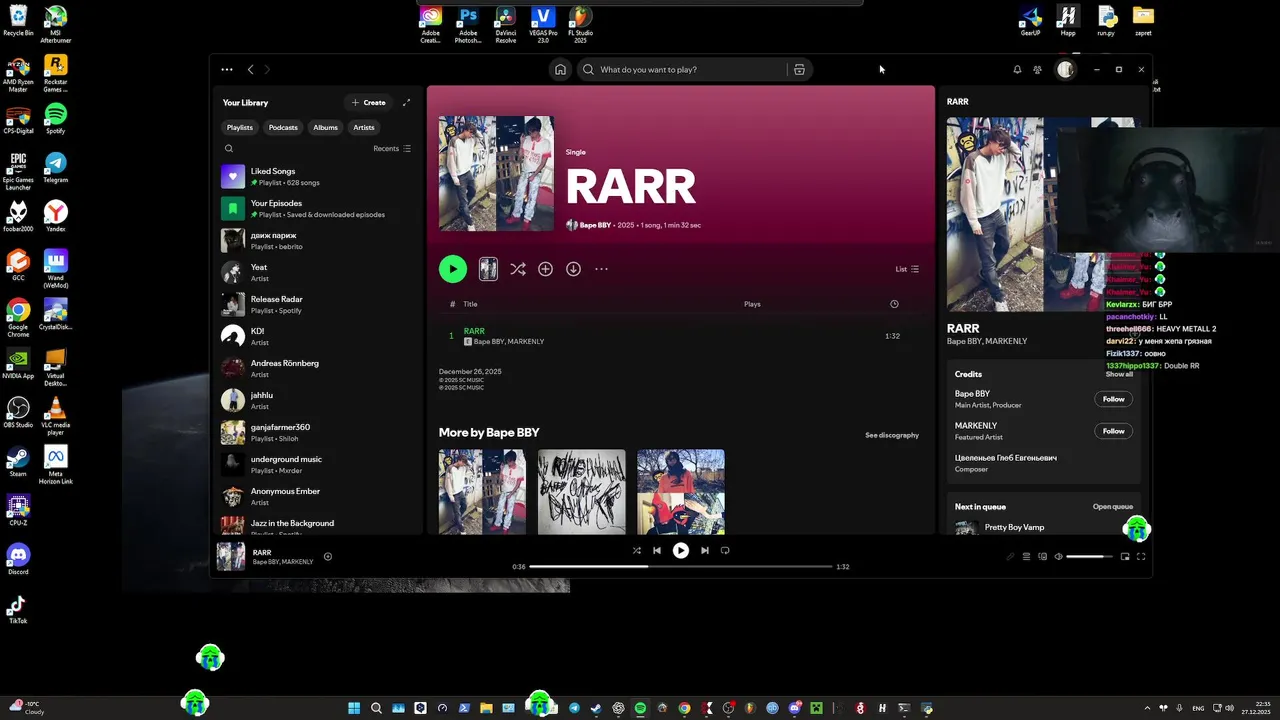Select the RARR track row title
Screen dimensions: 1280x720
[x=474, y=331]
